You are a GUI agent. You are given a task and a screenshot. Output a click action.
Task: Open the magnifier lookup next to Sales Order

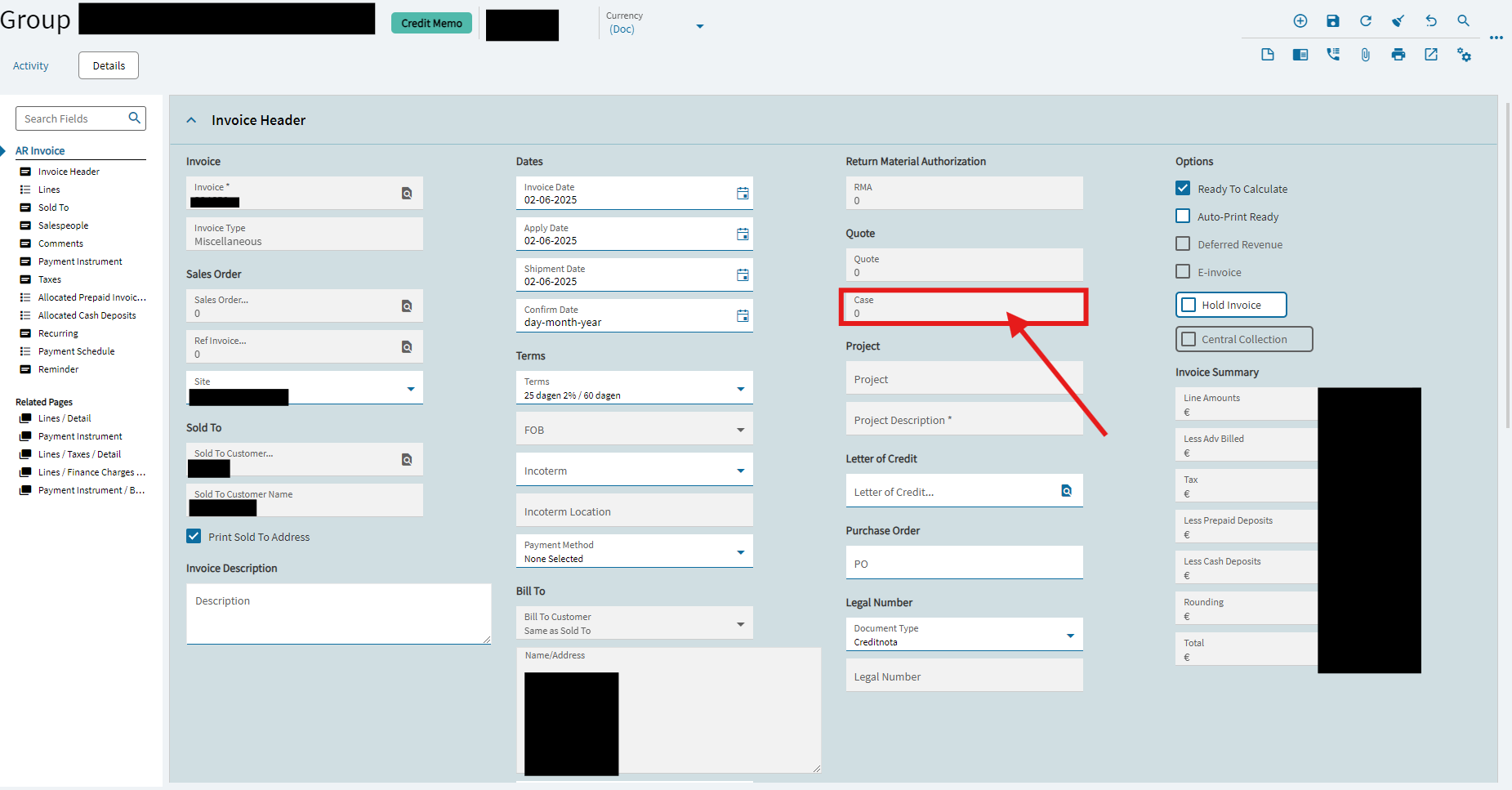[x=407, y=306]
